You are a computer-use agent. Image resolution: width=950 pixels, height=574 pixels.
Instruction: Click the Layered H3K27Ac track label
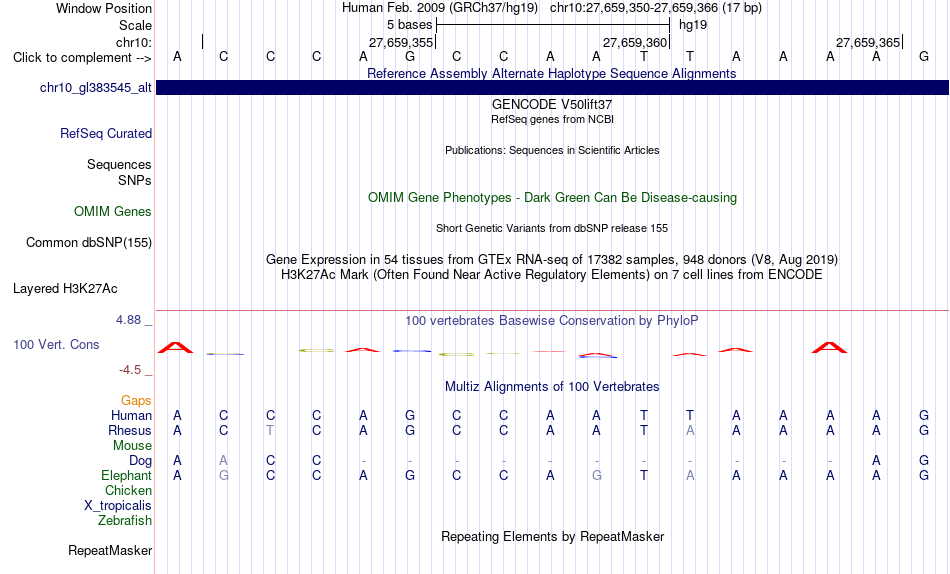tap(65, 289)
